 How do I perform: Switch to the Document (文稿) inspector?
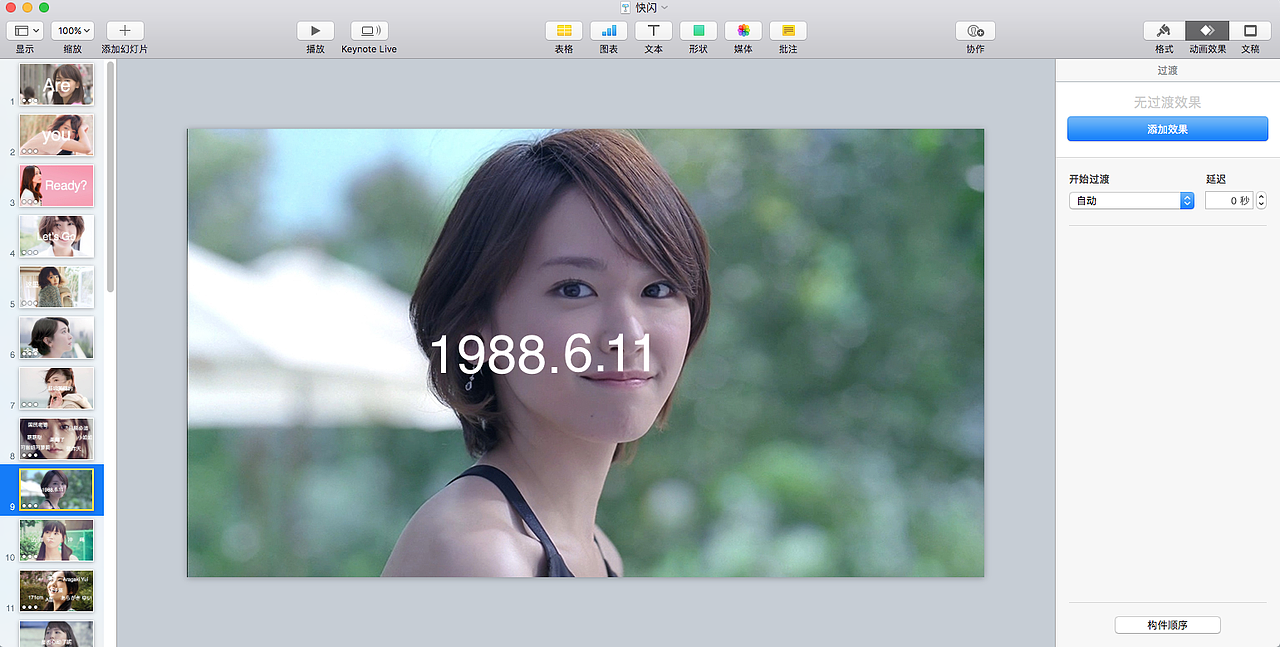coord(1250,31)
